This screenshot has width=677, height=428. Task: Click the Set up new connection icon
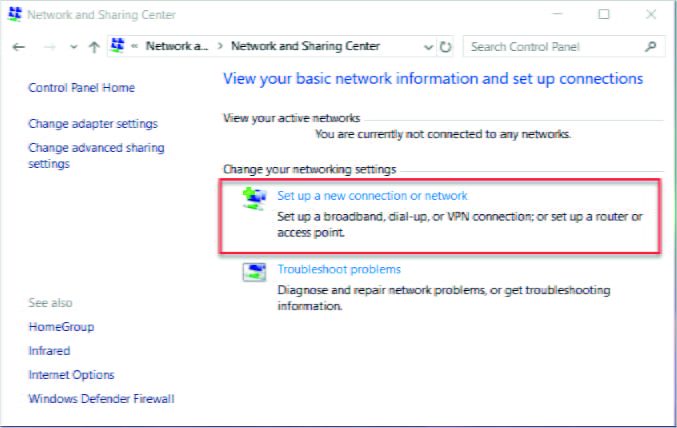(x=254, y=199)
